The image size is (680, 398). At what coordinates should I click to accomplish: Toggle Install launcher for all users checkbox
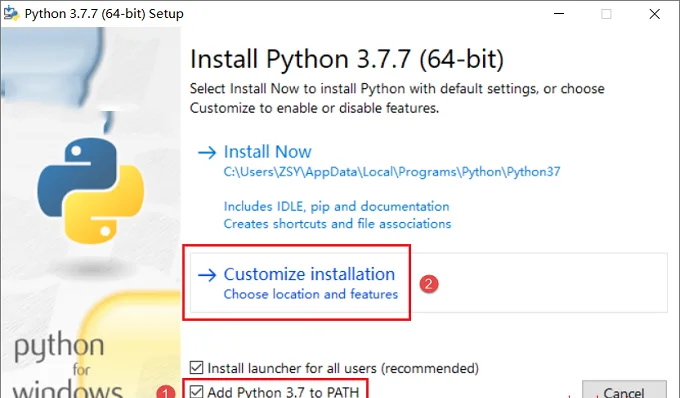pyautogui.click(x=196, y=368)
